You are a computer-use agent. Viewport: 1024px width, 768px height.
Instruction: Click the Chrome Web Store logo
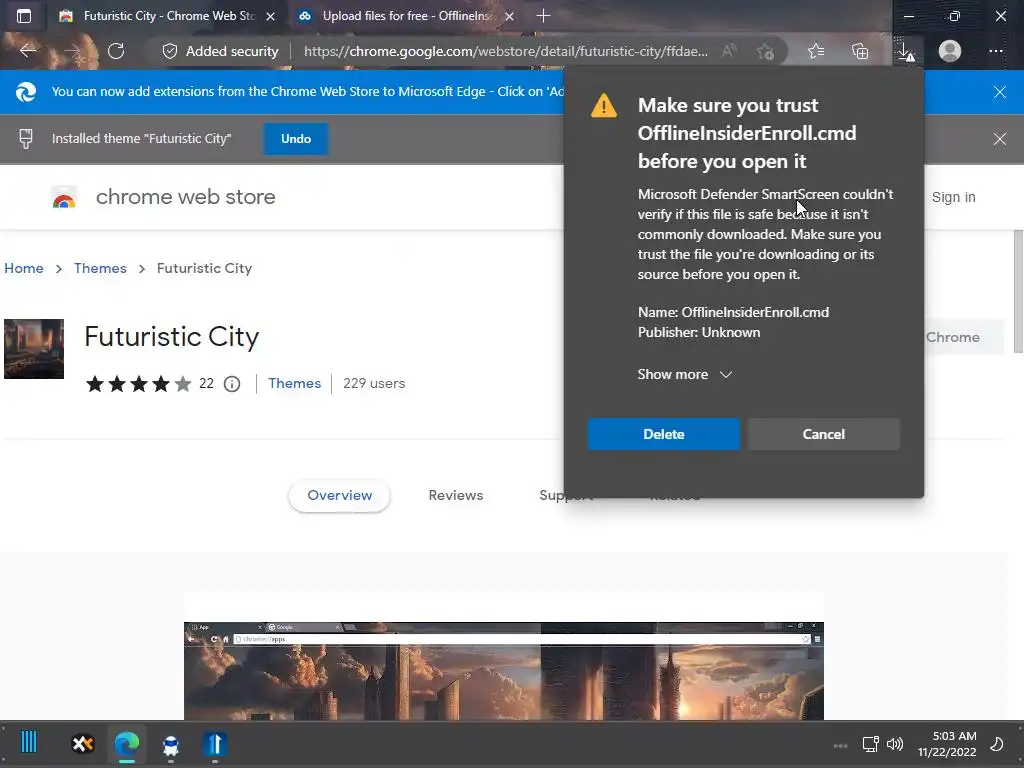[x=64, y=197]
